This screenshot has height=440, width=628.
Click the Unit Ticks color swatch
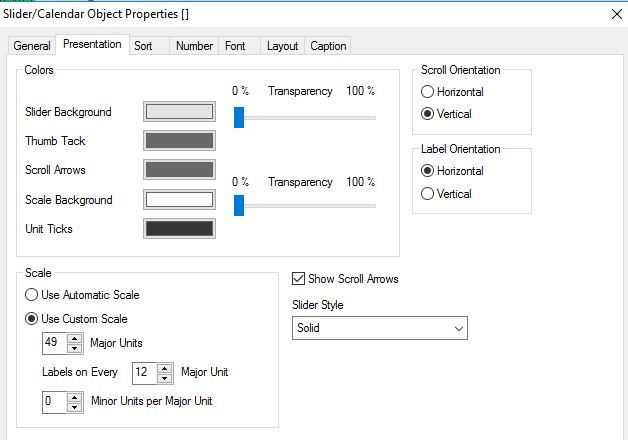click(x=180, y=228)
